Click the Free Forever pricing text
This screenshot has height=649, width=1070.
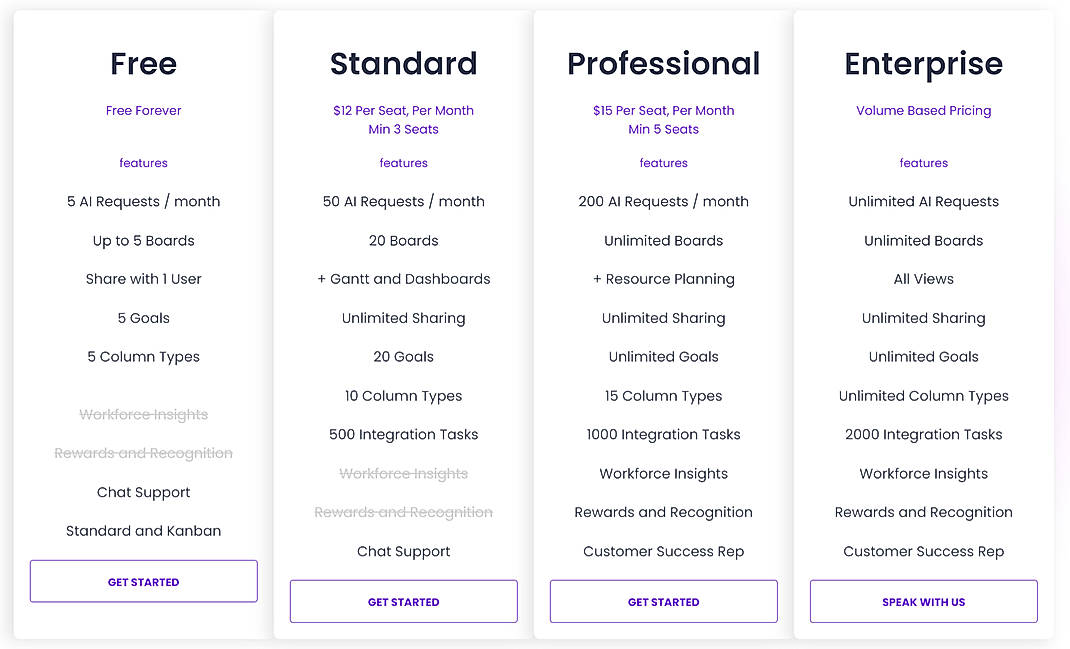click(143, 110)
